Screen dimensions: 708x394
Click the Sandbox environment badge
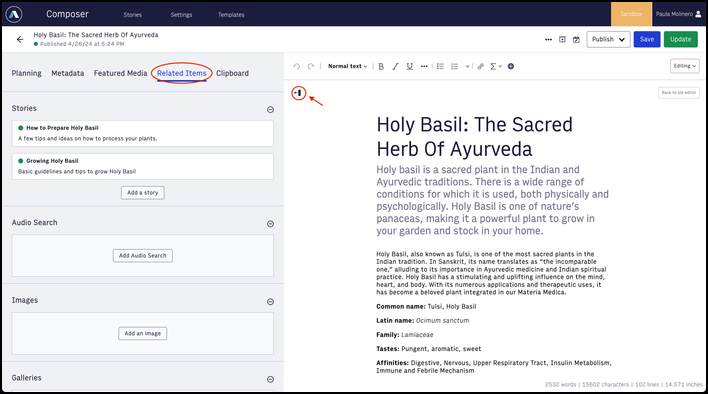tap(631, 14)
